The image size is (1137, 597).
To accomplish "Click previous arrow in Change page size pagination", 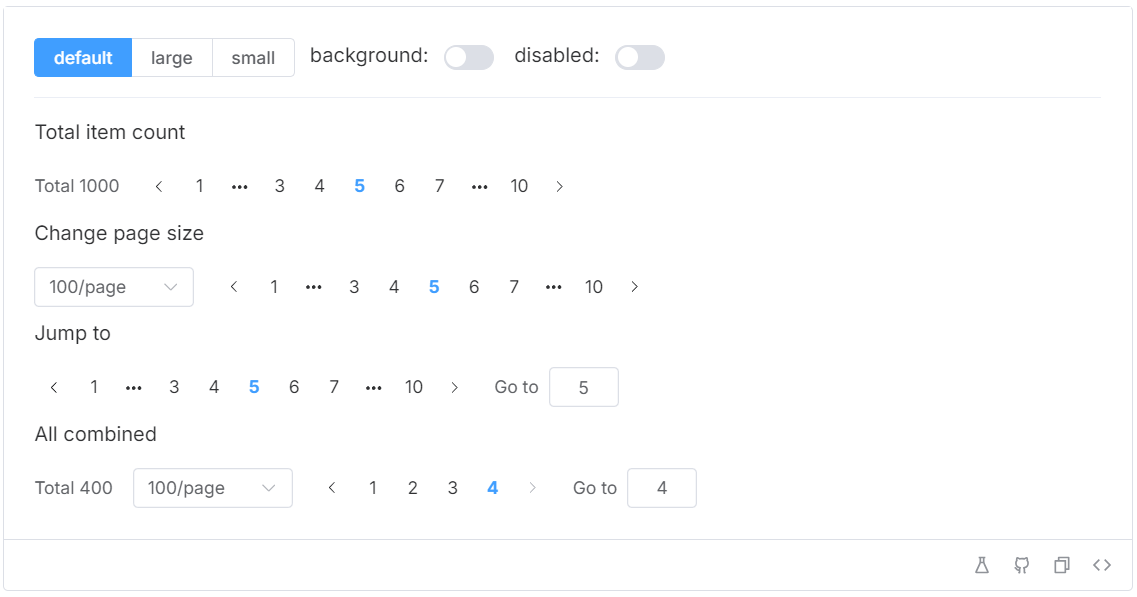I will click(x=234, y=287).
